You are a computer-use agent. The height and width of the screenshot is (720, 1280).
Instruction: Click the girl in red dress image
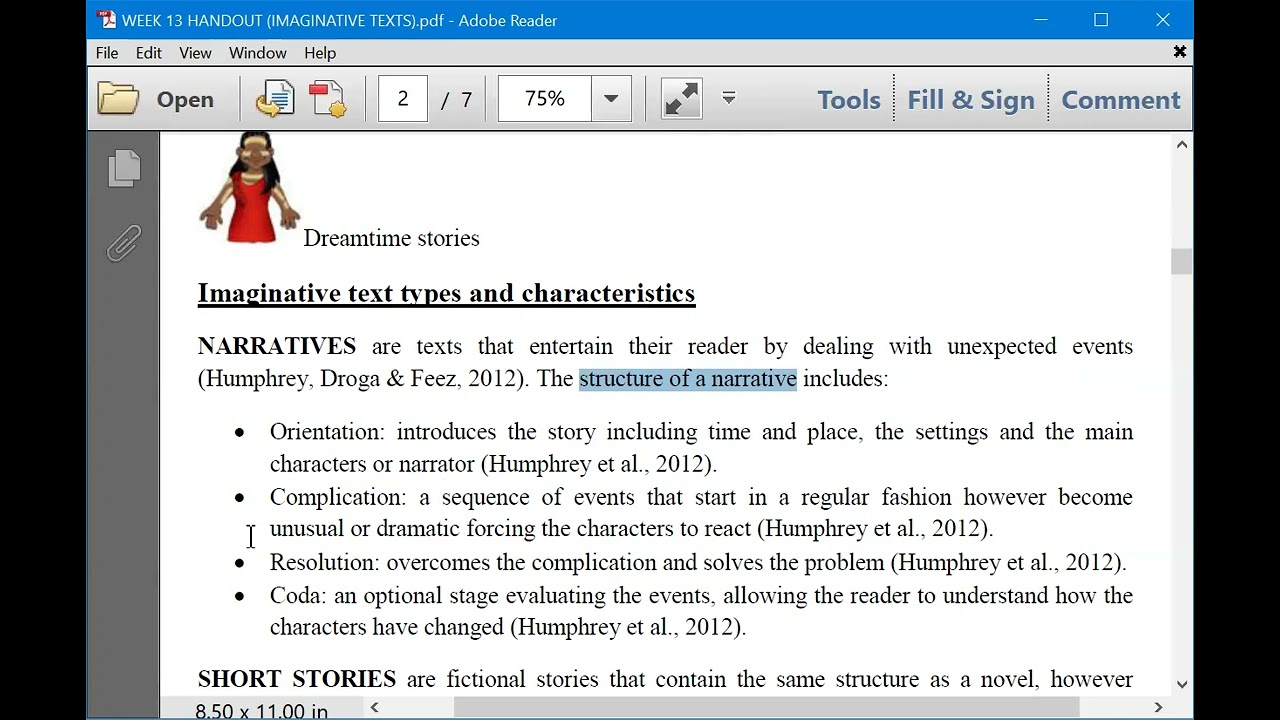tap(250, 187)
